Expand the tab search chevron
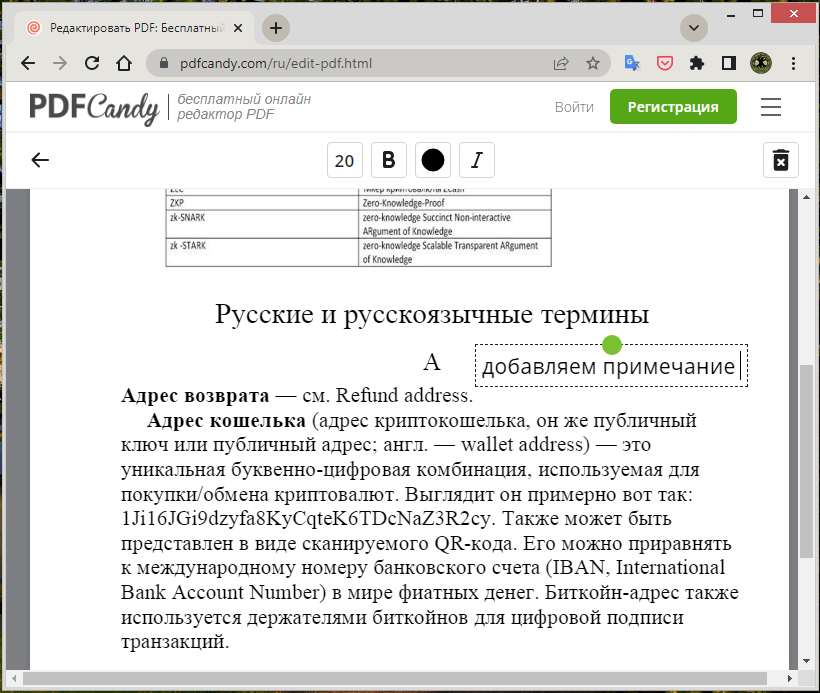Image resolution: width=820 pixels, height=693 pixels. pyautogui.click(x=694, y=28)
